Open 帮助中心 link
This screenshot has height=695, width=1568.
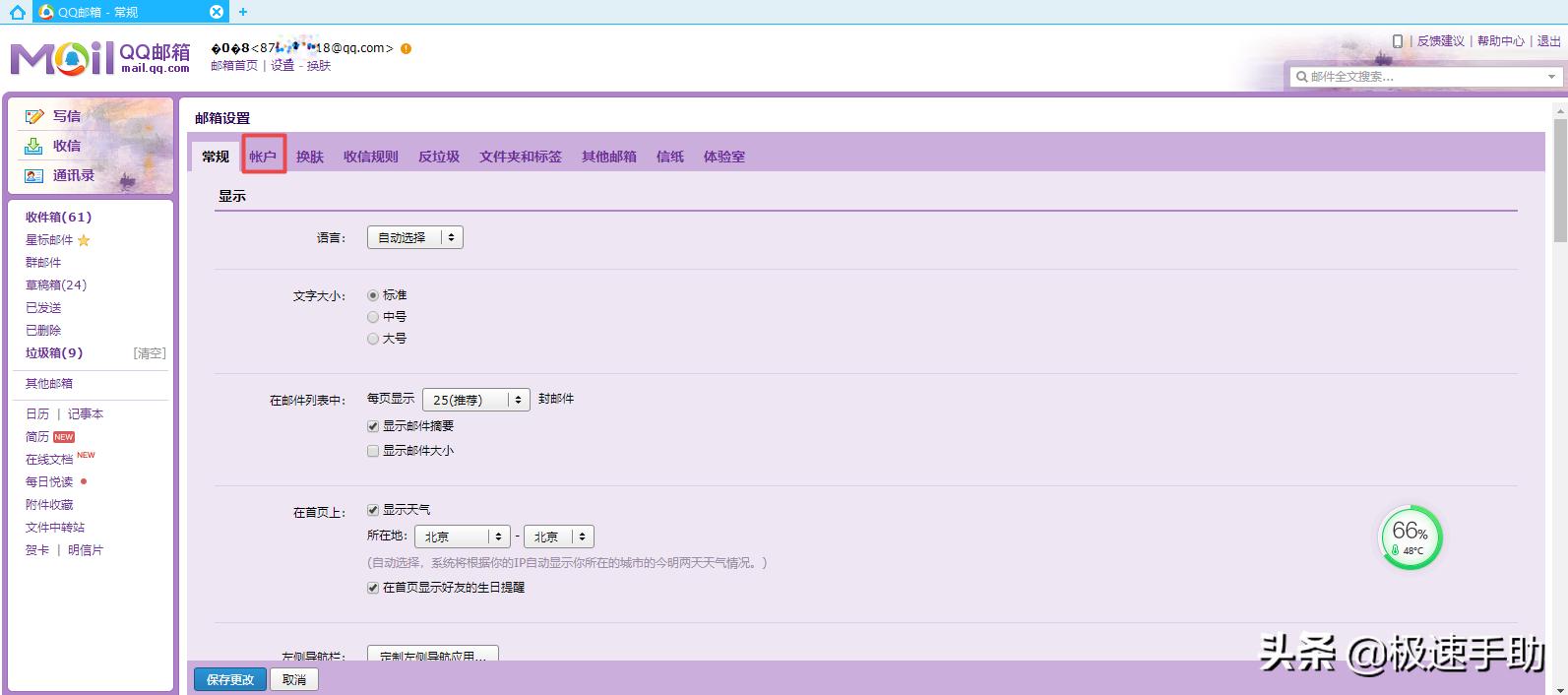(x=1501, y=41)
